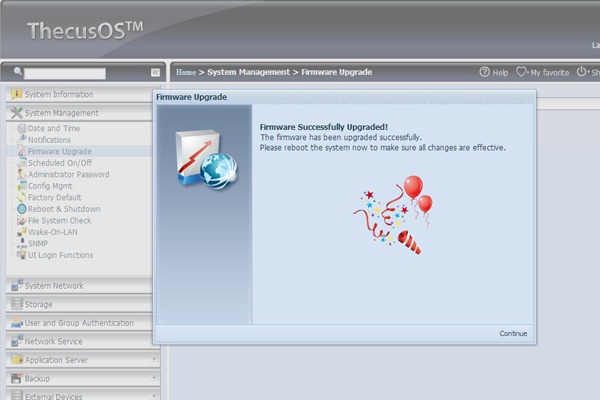Viewport: 600px width, 400px height.
Task: Click System Management breadcrumb text
Action: click(x=248, y=72)
